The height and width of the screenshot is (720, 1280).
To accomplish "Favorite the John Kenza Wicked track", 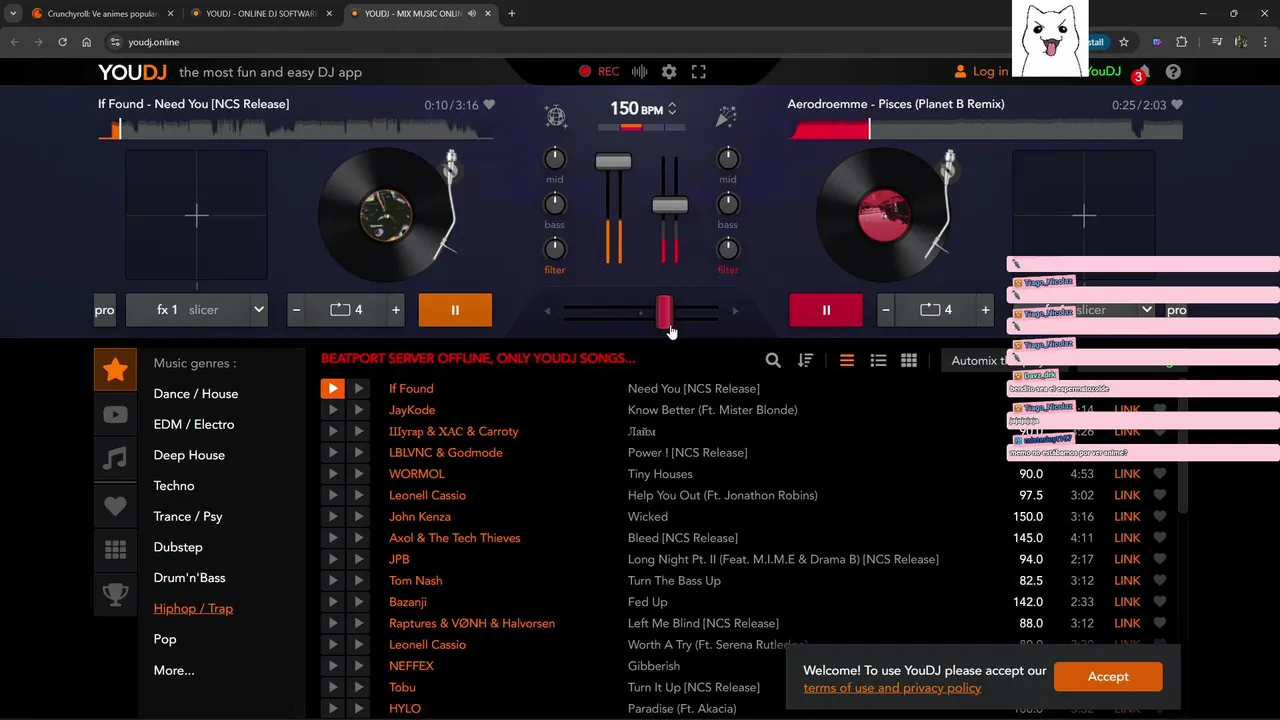I will [1160, 517].
